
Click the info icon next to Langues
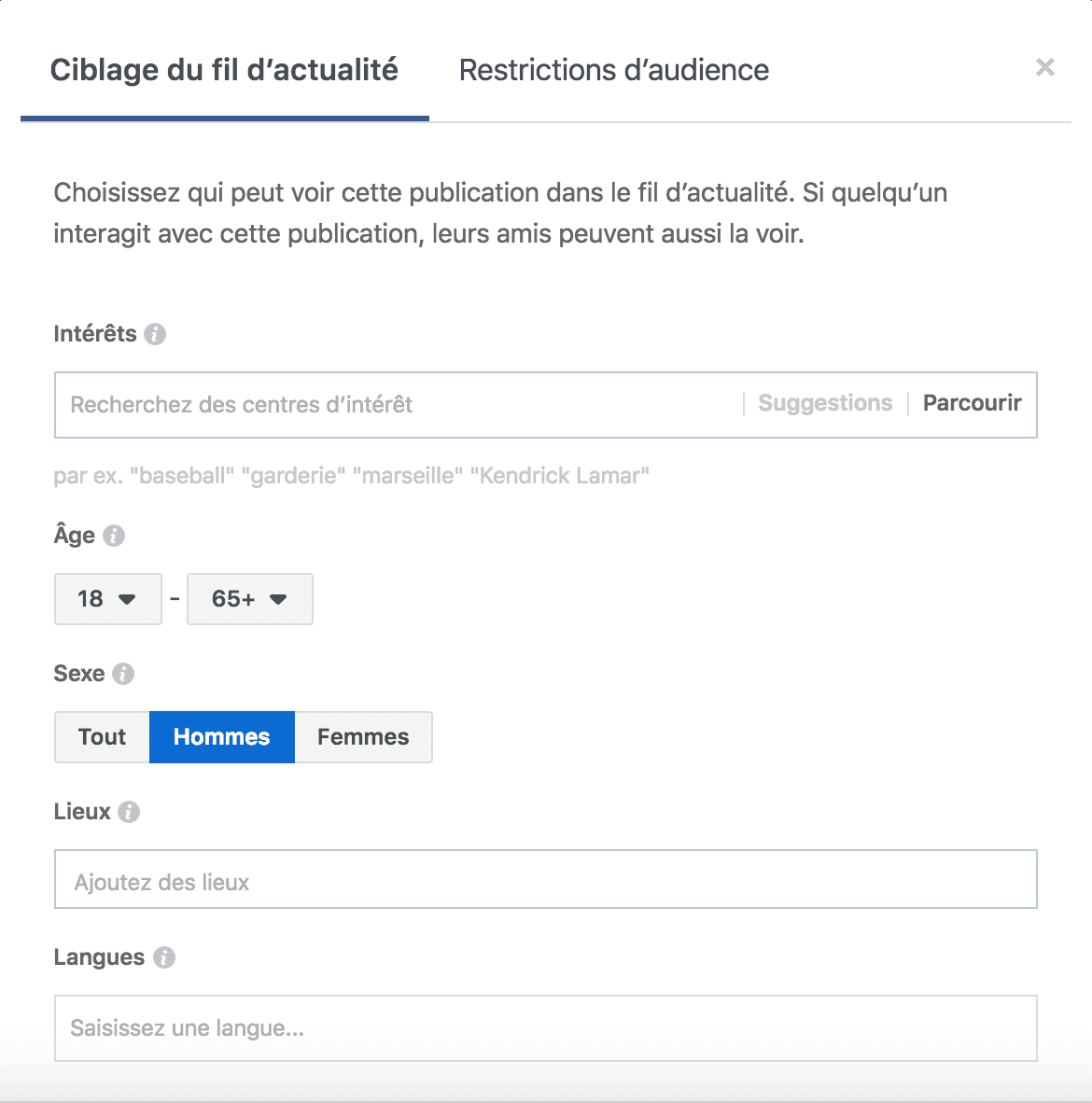click(x=164, y=957)
